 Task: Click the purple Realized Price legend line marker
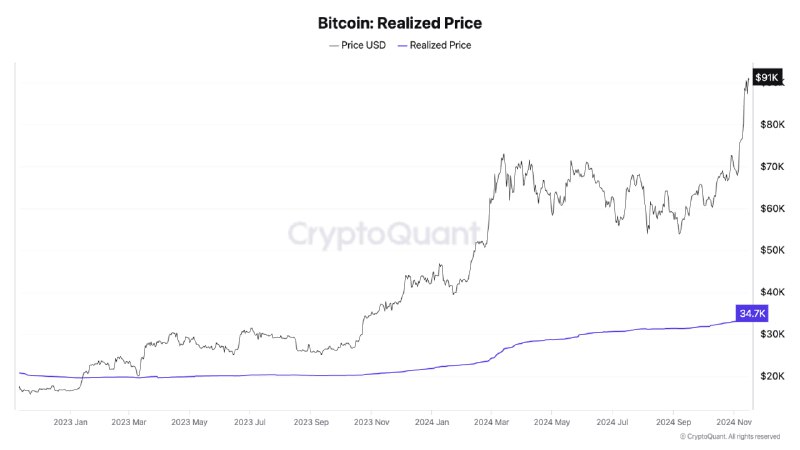click(403, 46)
